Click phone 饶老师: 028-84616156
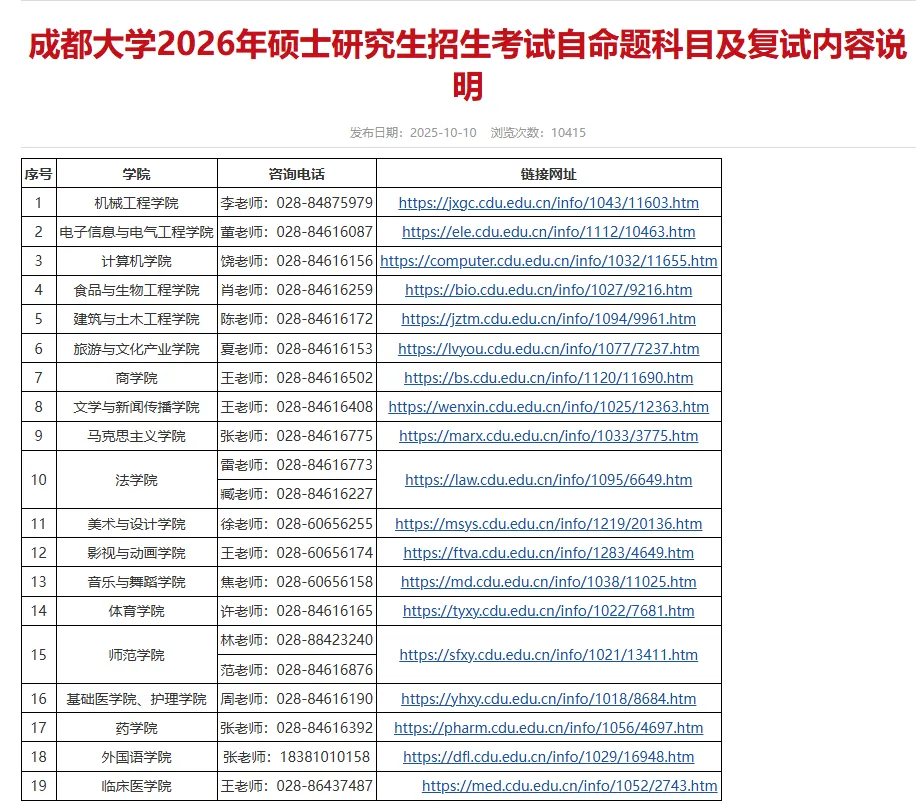This screenshot has height=810, width=918. coord(297,261)
